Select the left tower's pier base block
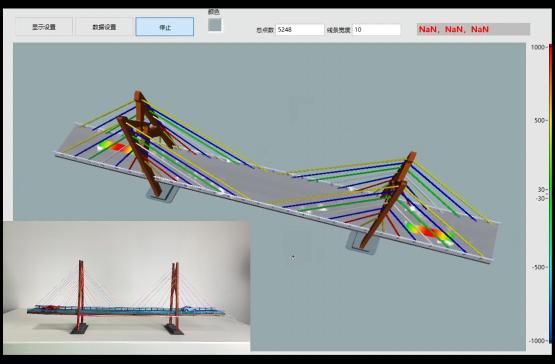Image resolution: width=555 pixels, height=364 pixels. click(x=163, y=194)
